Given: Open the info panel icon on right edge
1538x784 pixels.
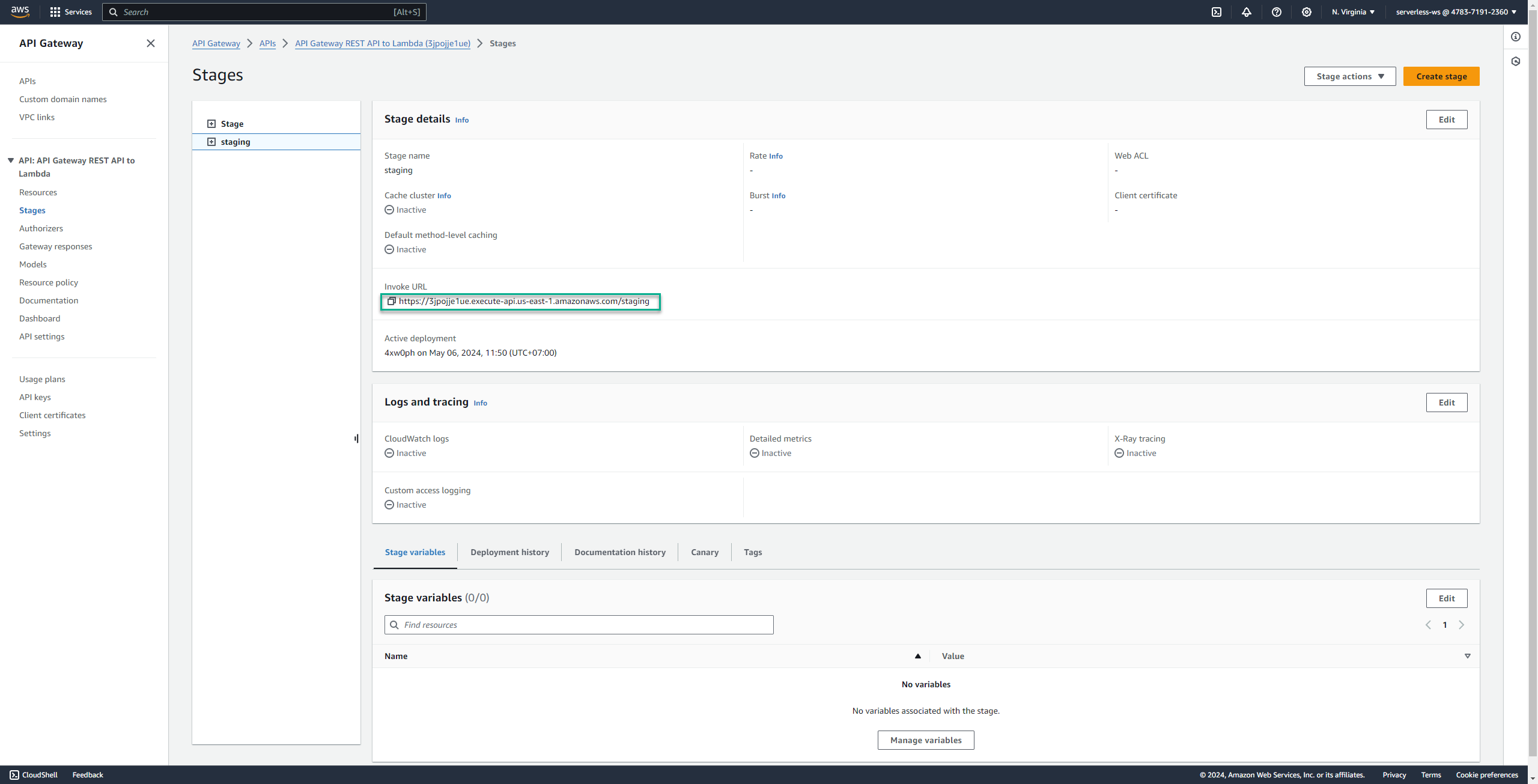Looking at the screenshot, I should point(1516,37).
